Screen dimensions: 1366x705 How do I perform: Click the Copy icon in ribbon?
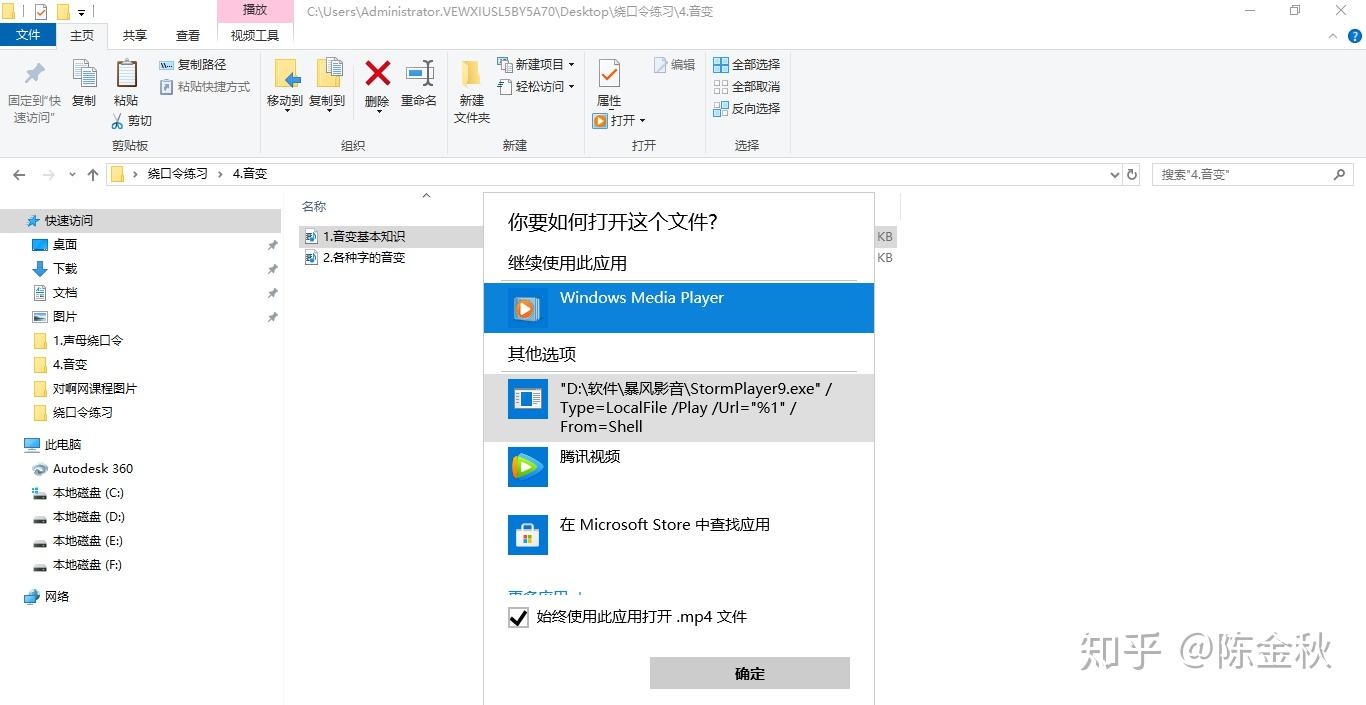pyautogui.click(x=84, y=84)
